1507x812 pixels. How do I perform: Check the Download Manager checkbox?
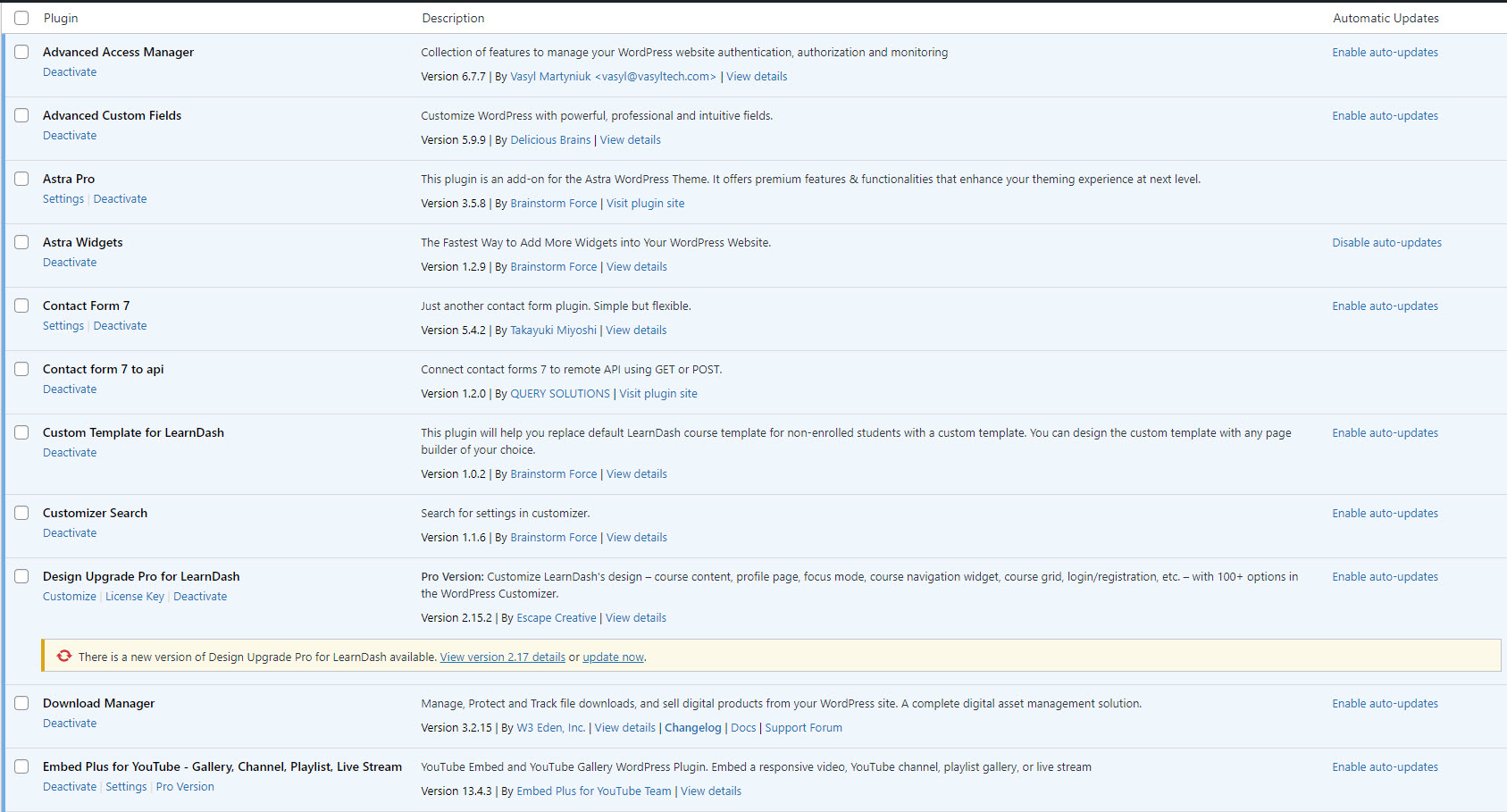click(21, 703)
